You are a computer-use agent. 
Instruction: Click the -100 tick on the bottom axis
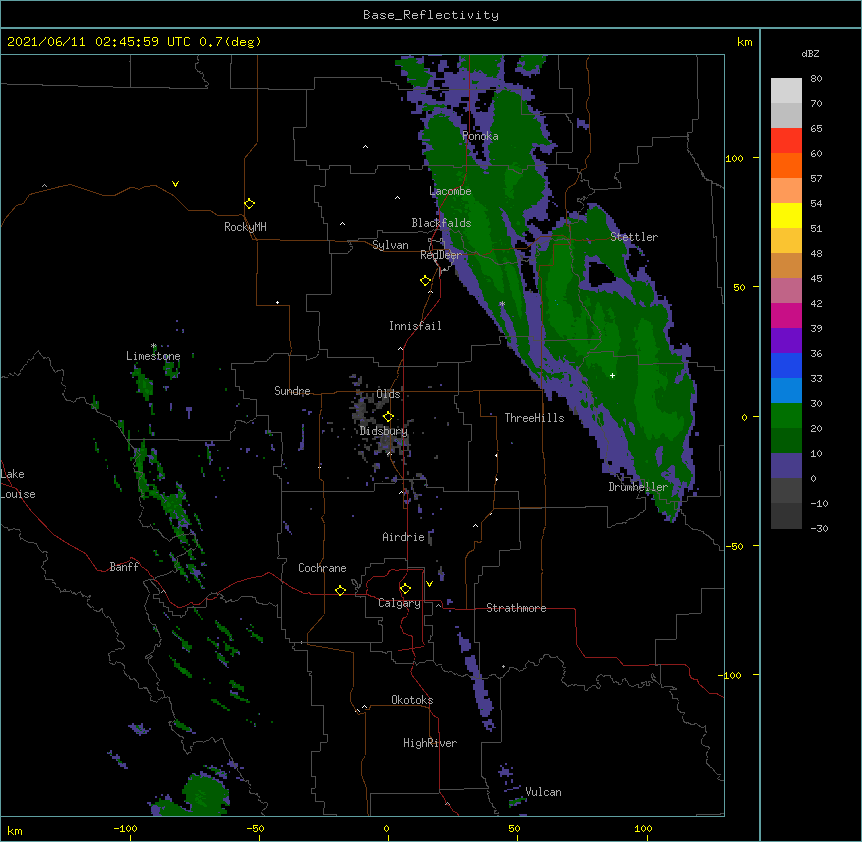click(125, 828)
